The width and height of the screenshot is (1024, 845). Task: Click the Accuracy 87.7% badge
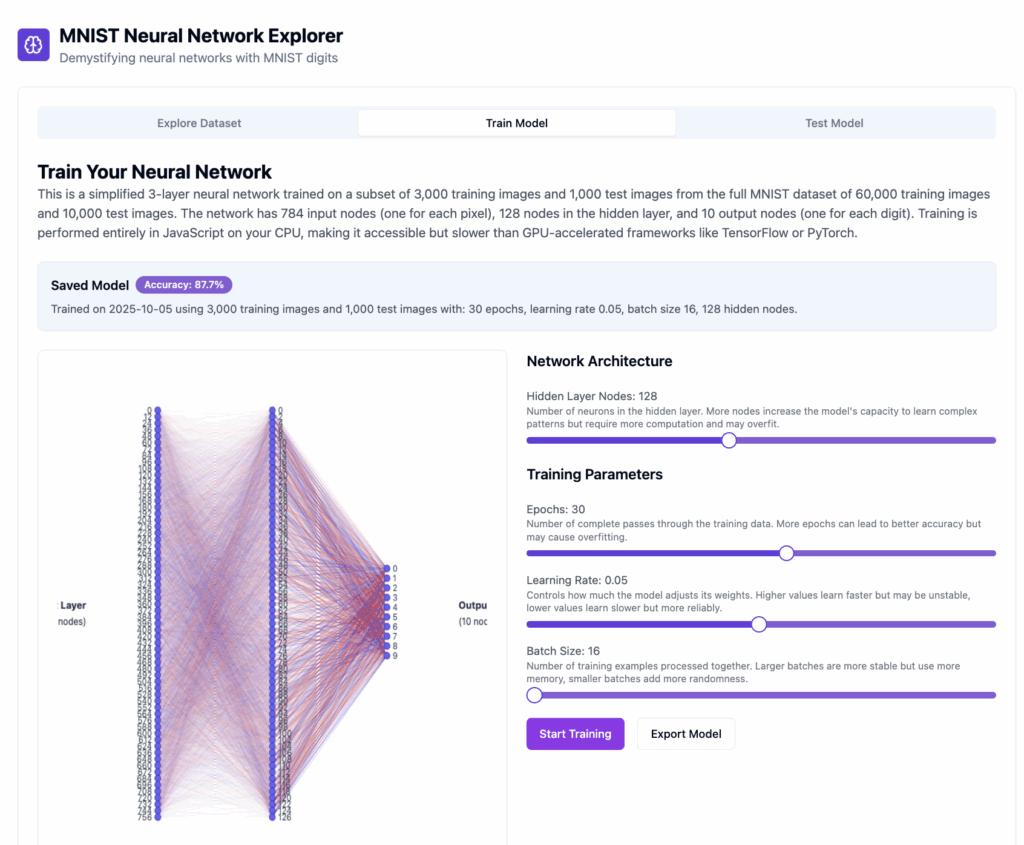point(184,285)
